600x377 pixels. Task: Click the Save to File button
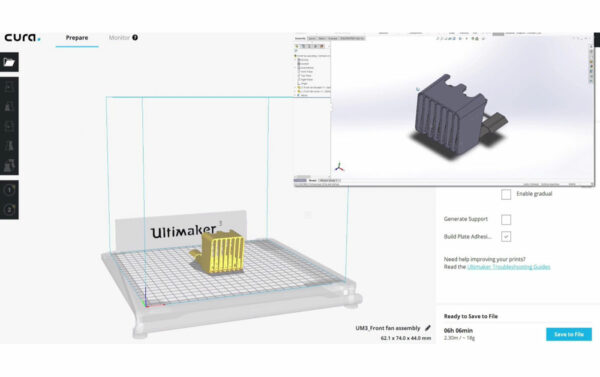[x=569, y=334]
